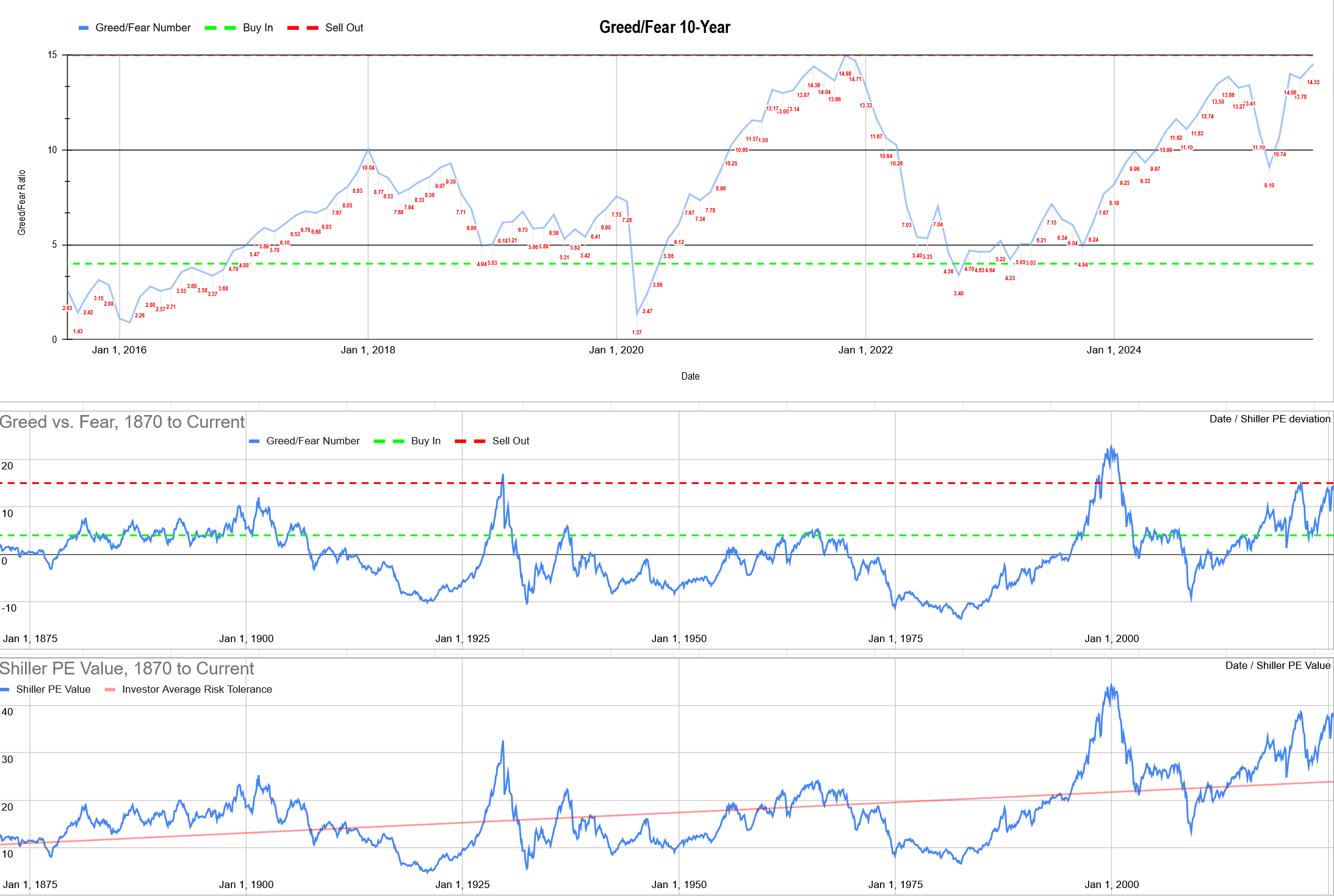Click the 40 tick on Shiller PE axis

click(x=7, y=712)
